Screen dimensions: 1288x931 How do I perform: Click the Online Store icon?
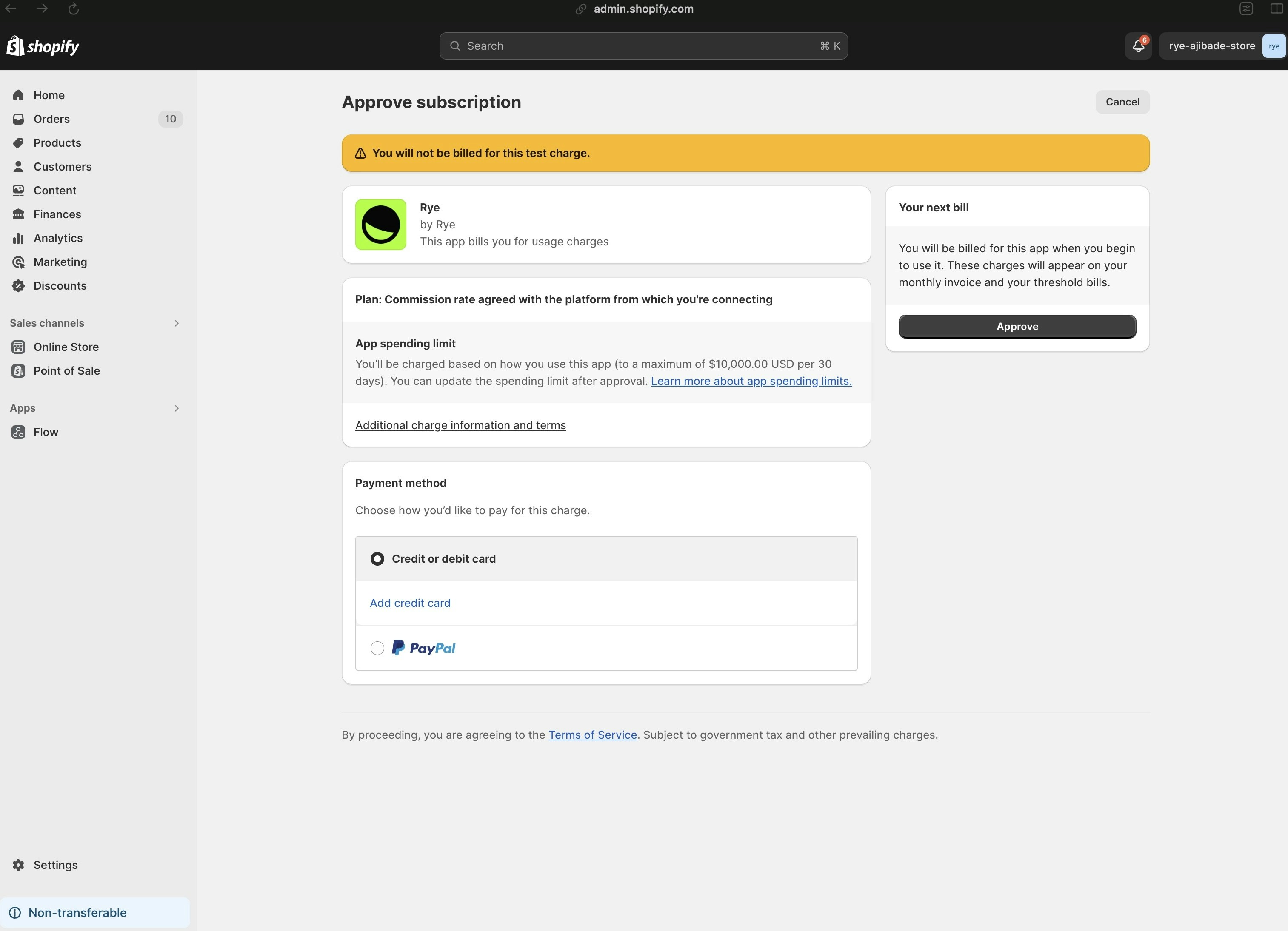[x=18, y=347]
